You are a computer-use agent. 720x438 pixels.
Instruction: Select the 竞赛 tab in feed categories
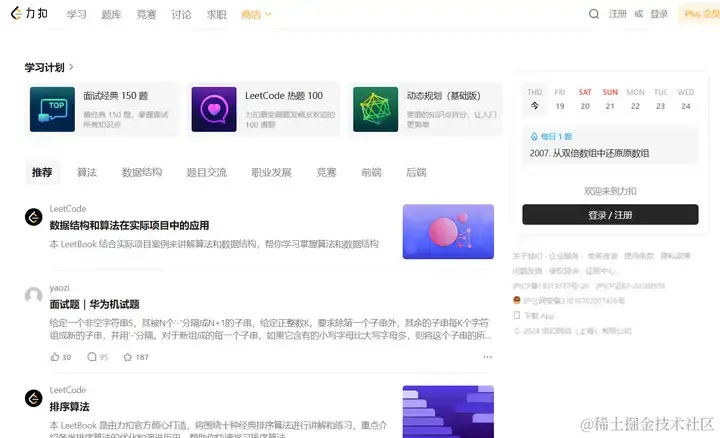point(326,173)
